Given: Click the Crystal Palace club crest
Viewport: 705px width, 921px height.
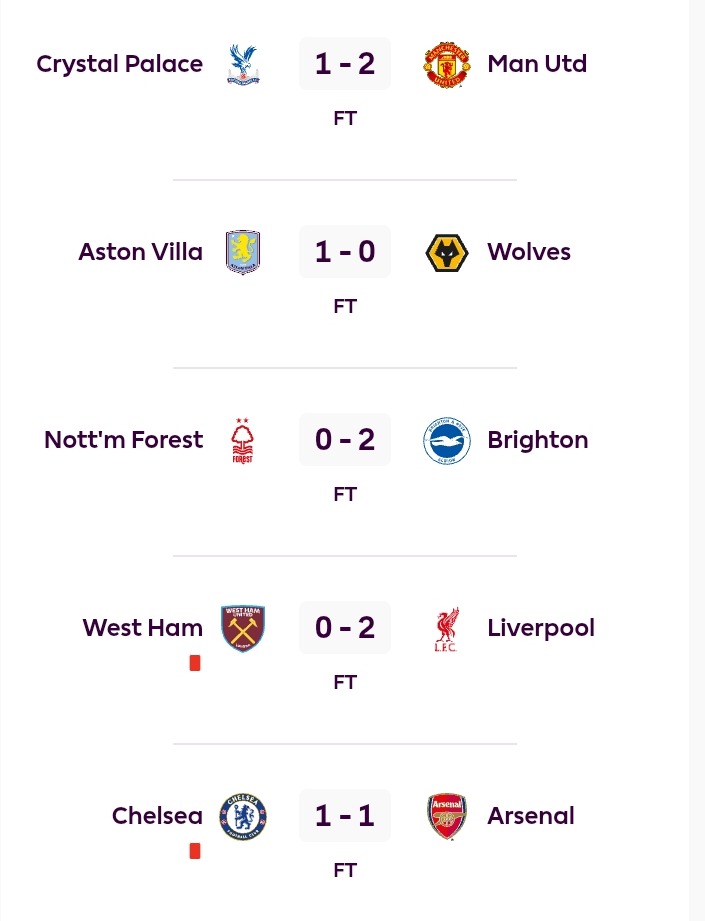Looking at the screenshot, I should [243, 64].
